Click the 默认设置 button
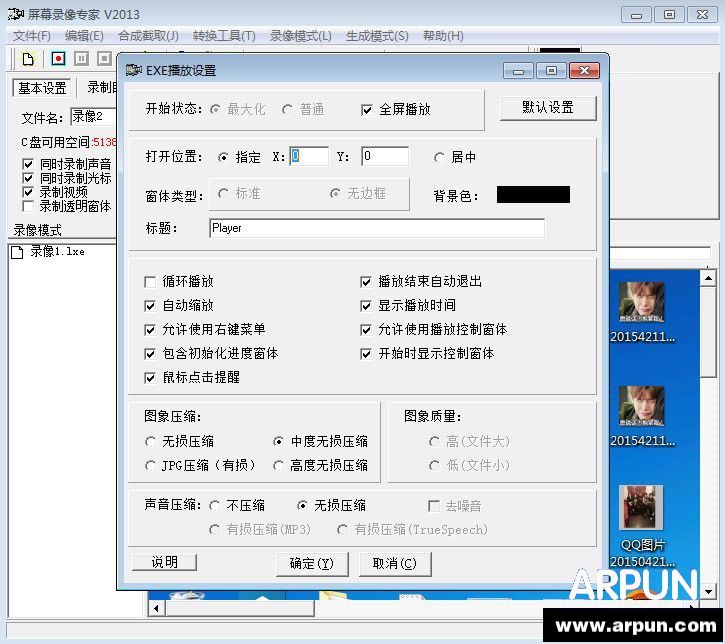Viewport: 725px width, 644px height. coord(547,108)
